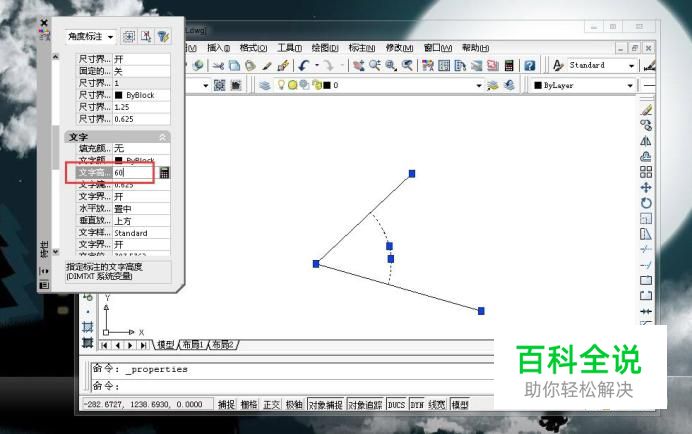692x434 pixels.
Task: Click the Paste icon
Action: coord(250,66)
